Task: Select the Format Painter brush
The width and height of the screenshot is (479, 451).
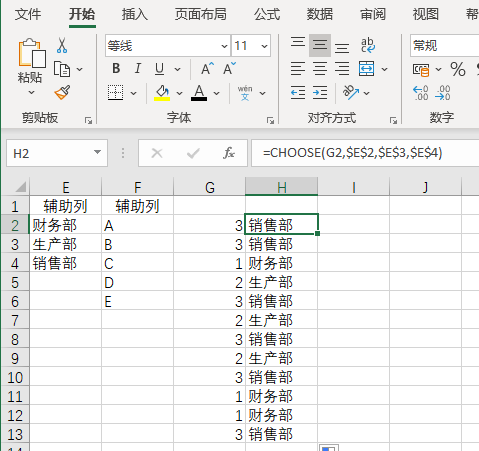Action: (x=62, y=93)
